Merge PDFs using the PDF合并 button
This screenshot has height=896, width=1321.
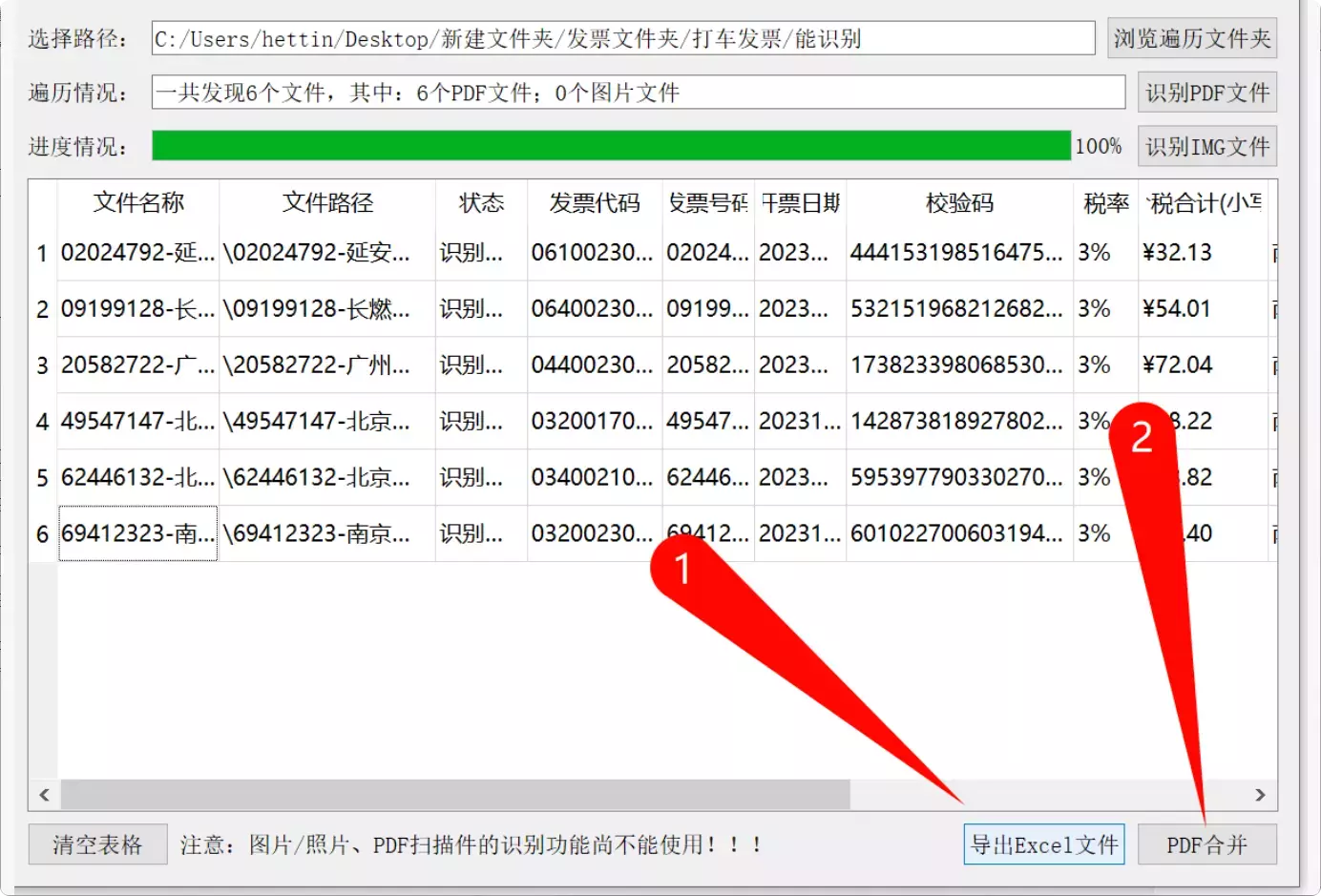(1206, 844)
